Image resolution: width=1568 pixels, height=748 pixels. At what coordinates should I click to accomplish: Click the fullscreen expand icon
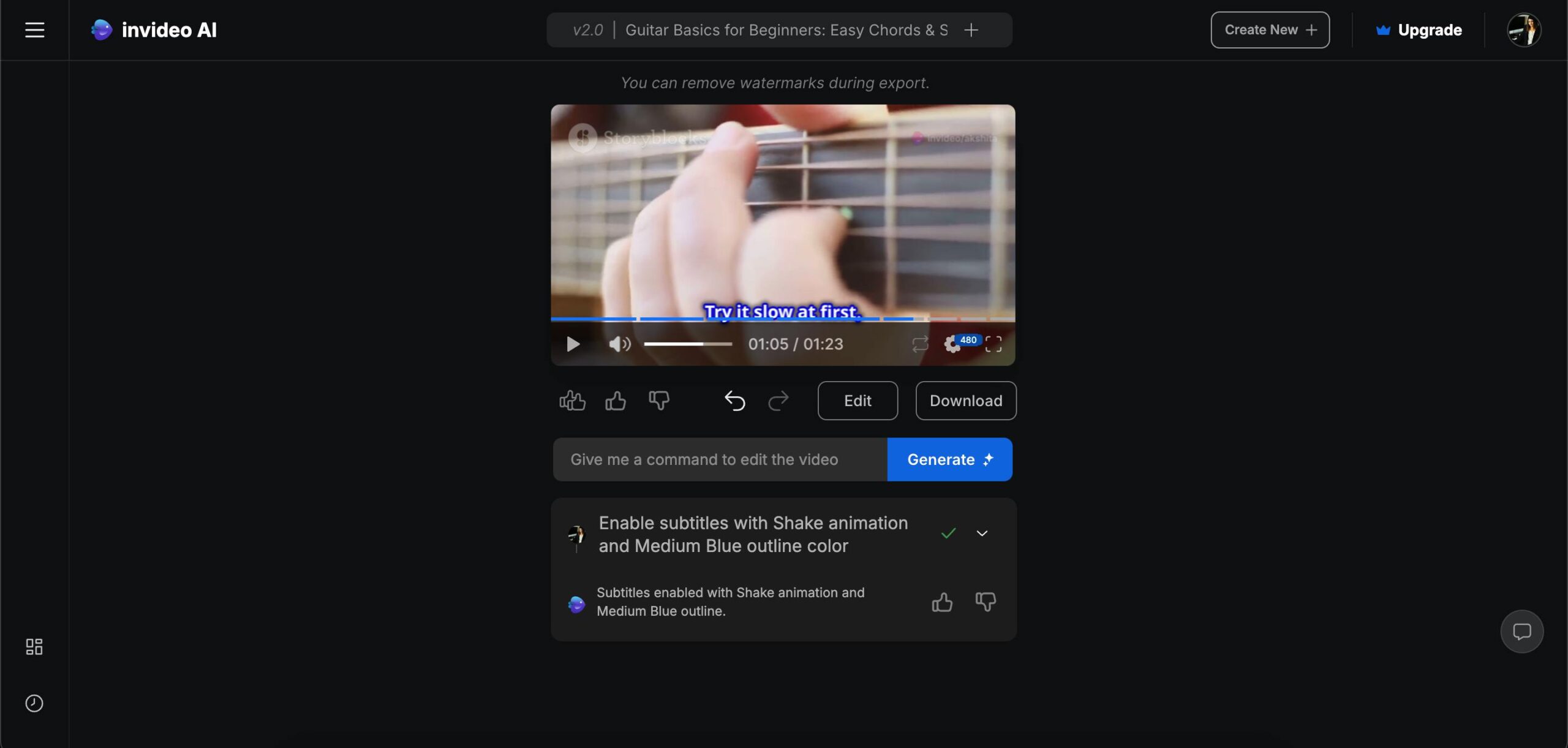coord(994,344)
